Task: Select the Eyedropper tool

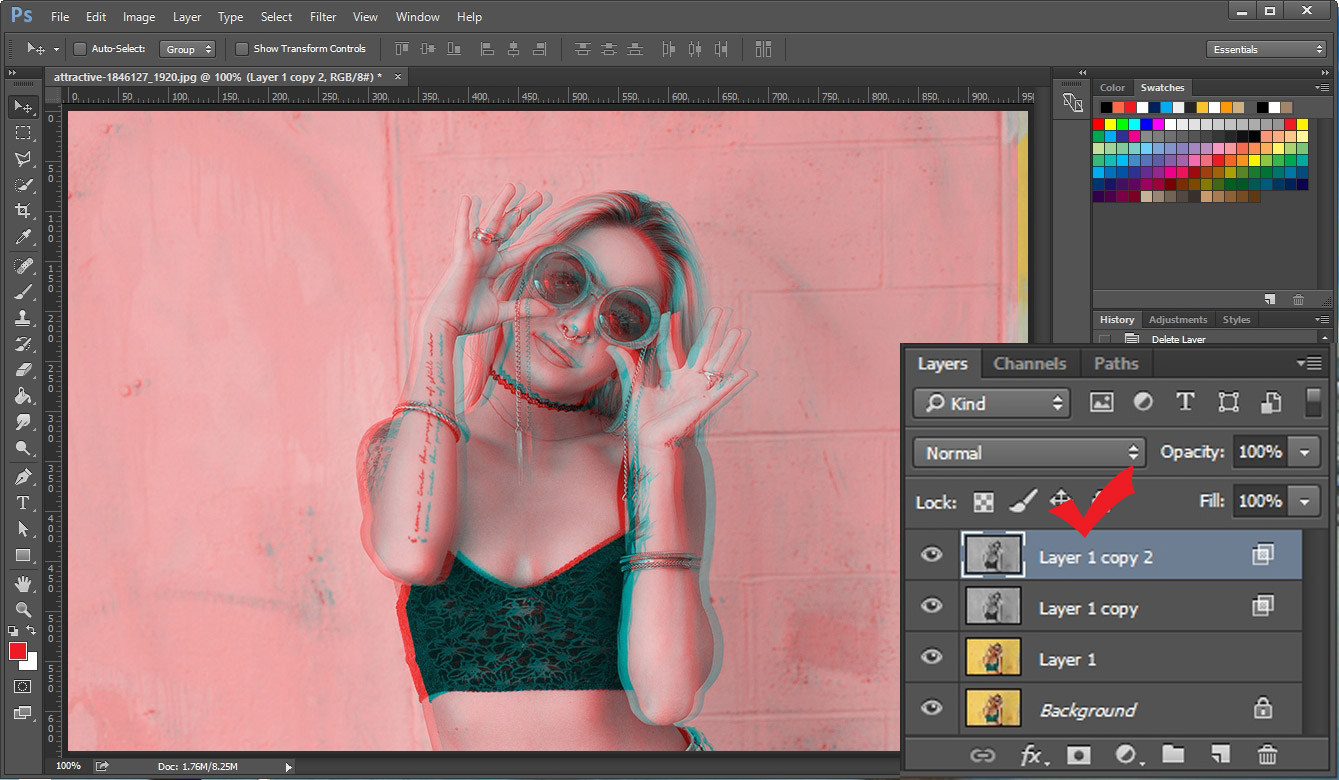Action: [x=23, y=237]
